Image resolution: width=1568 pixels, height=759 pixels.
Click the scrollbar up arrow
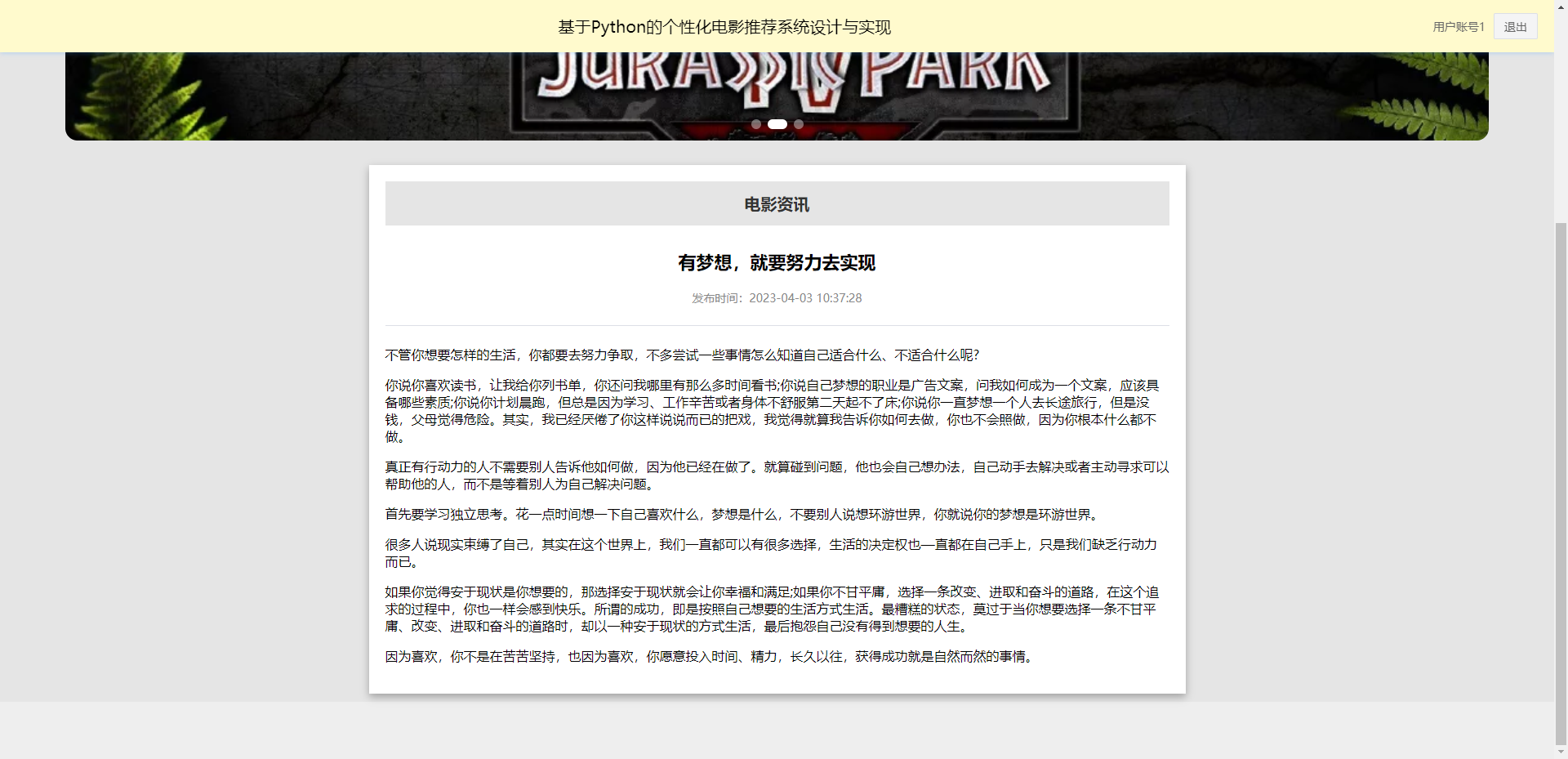[1561, 7]
